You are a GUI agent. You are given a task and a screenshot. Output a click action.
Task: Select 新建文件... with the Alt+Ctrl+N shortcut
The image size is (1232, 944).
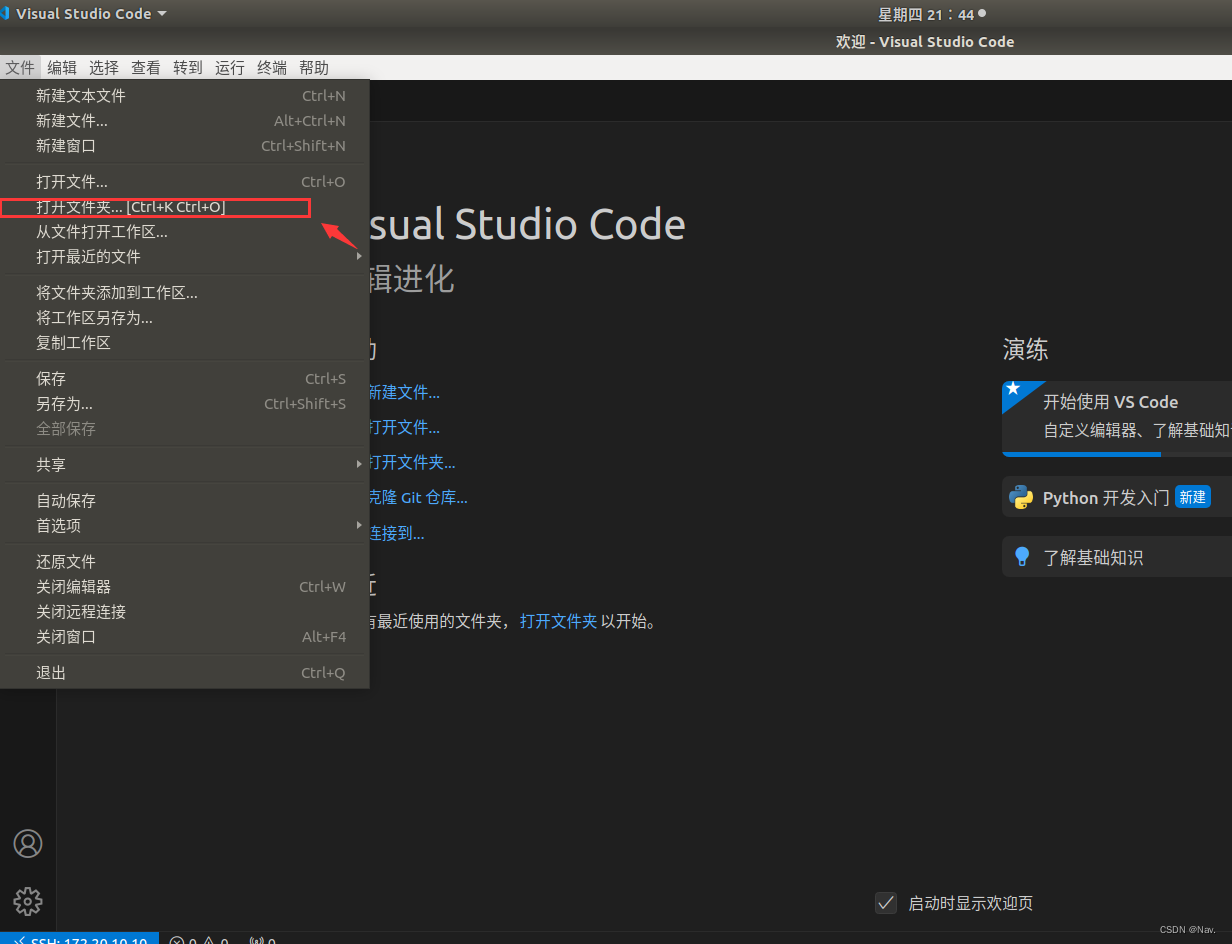[x=185, y=121]
